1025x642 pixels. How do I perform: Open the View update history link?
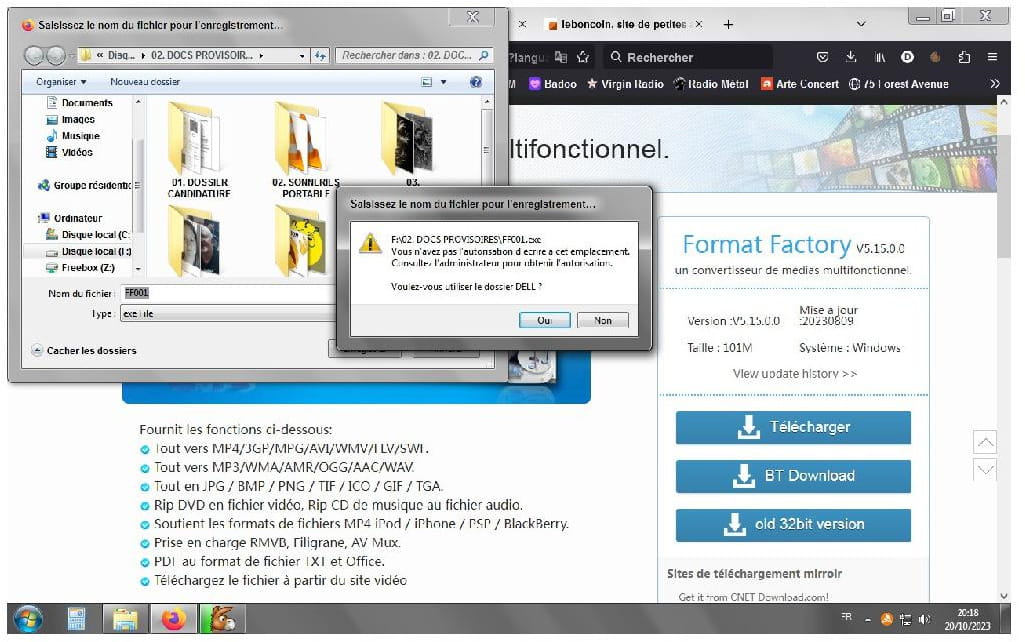pyautogui.click(x=794, y=374)
